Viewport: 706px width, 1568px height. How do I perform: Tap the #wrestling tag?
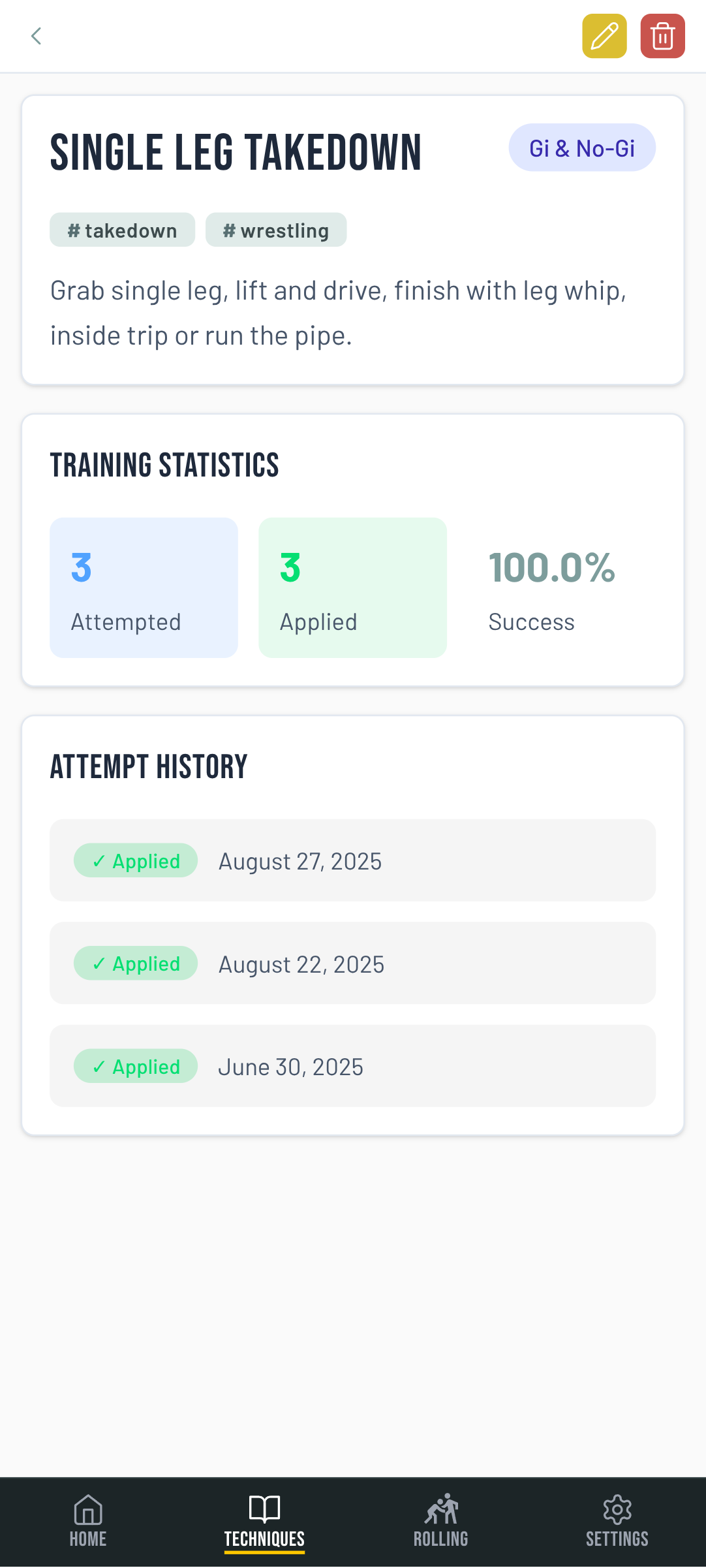(275, 230)
